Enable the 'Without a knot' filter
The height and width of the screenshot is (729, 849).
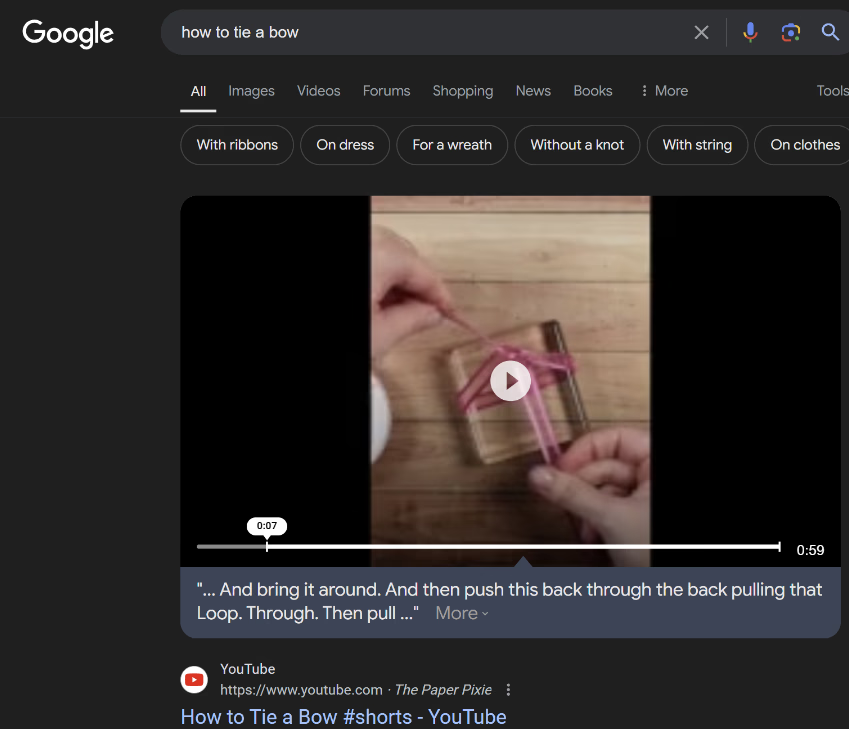point(577,145)
